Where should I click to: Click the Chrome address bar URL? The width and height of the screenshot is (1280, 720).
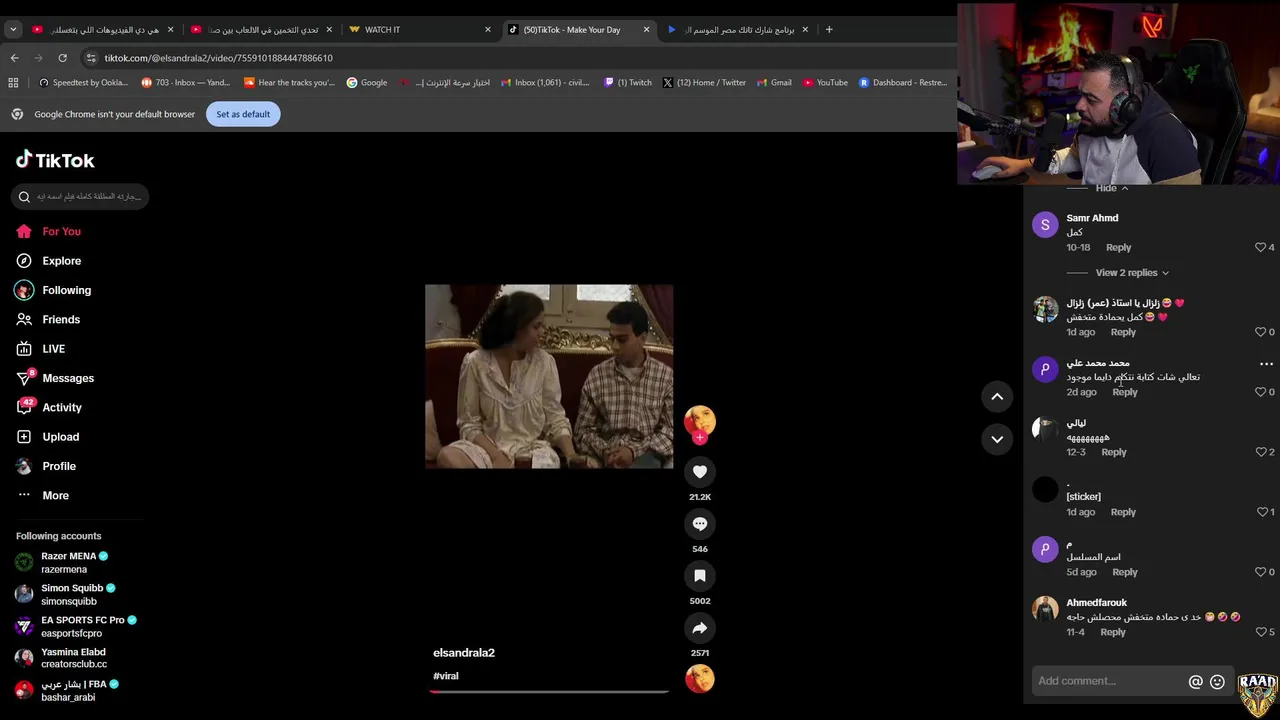(x=218, y=58)
